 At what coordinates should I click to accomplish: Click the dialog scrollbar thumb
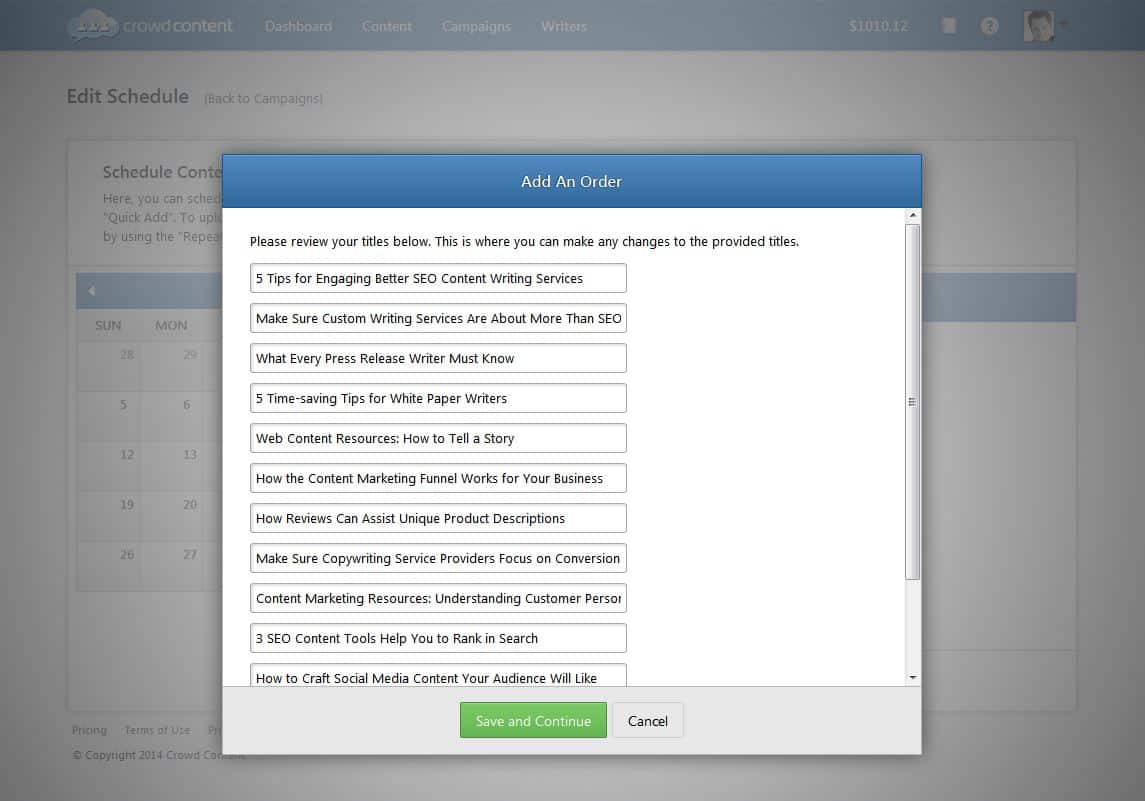tap(913, 400)
